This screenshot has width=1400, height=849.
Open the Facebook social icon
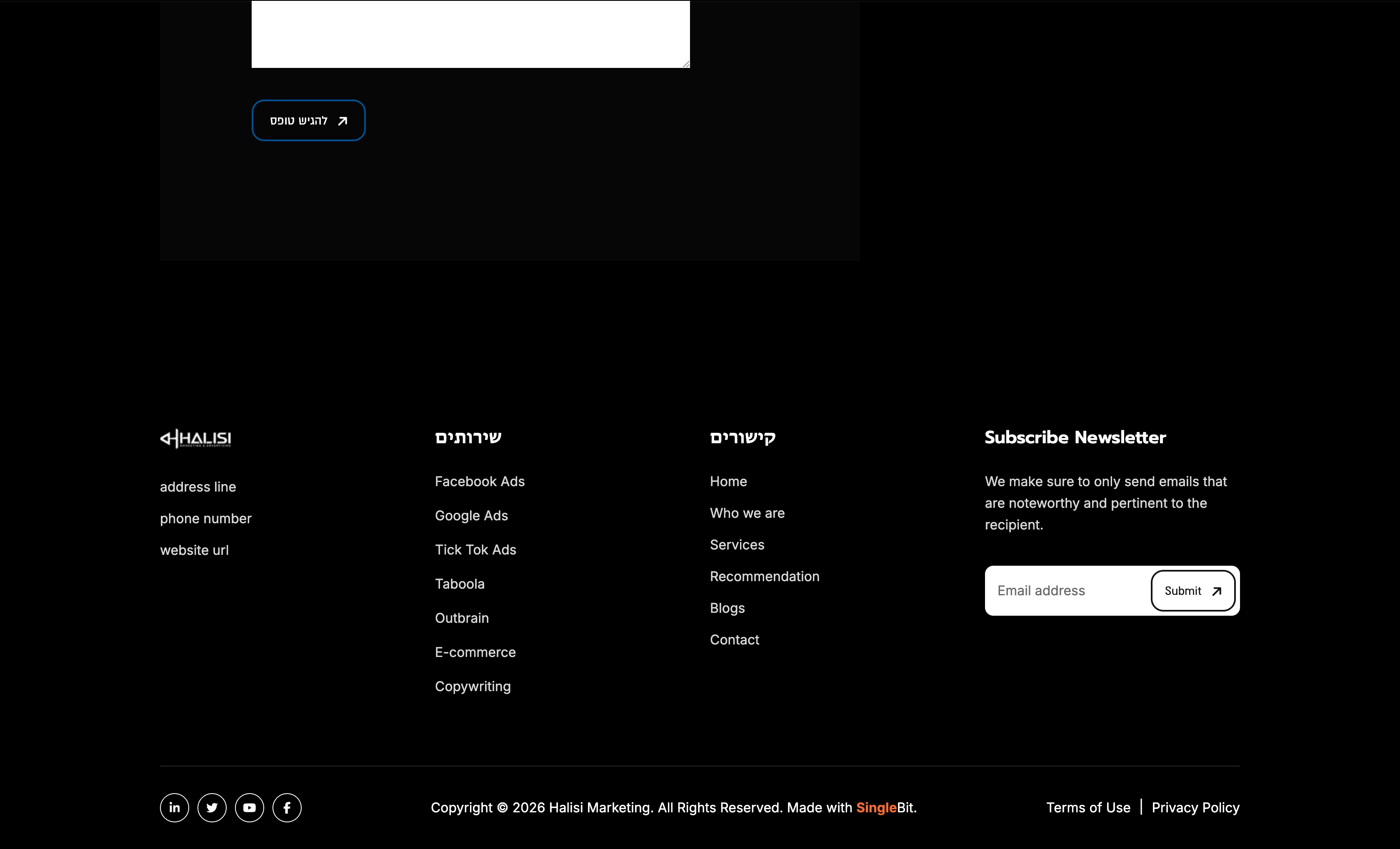(287, 807)
